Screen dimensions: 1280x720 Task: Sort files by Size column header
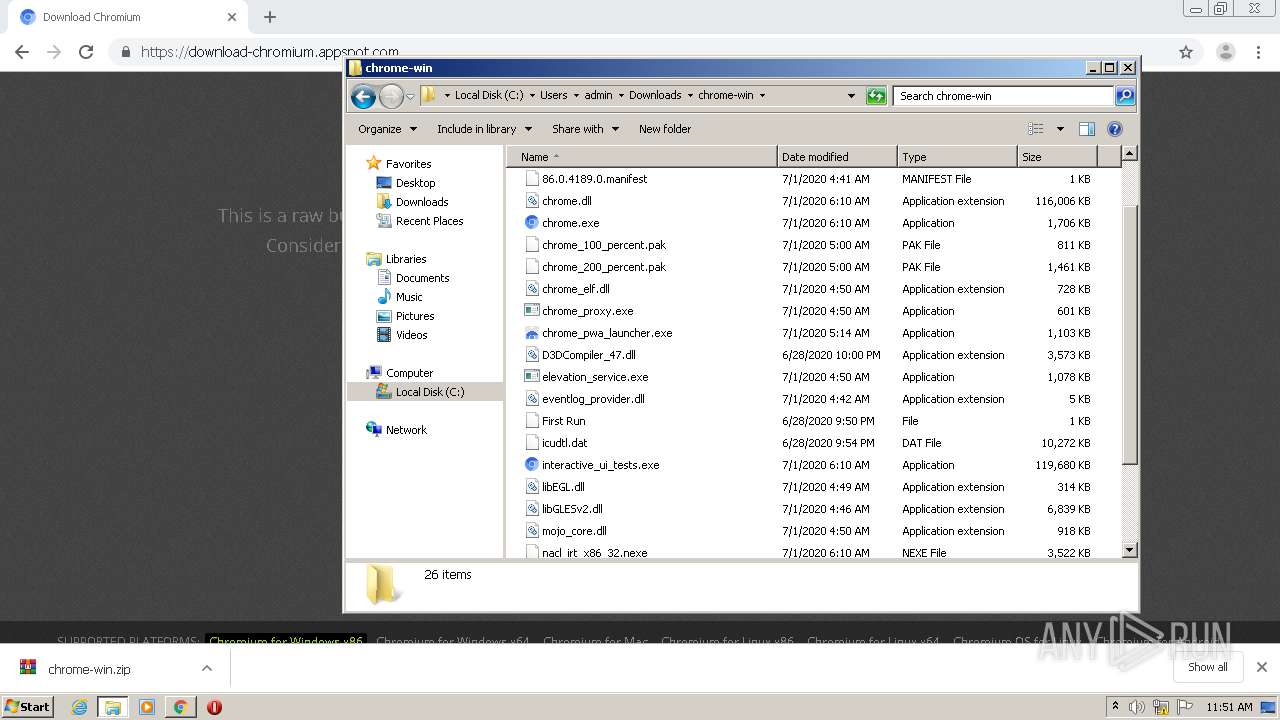pyautogui.click(x=1057, y=157)
